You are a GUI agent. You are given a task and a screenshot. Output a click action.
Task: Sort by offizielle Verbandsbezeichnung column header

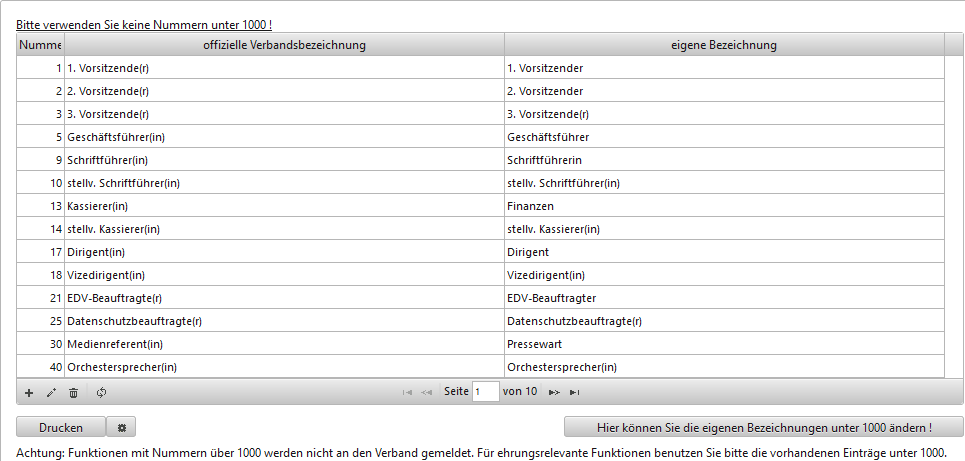pos(284,45)
